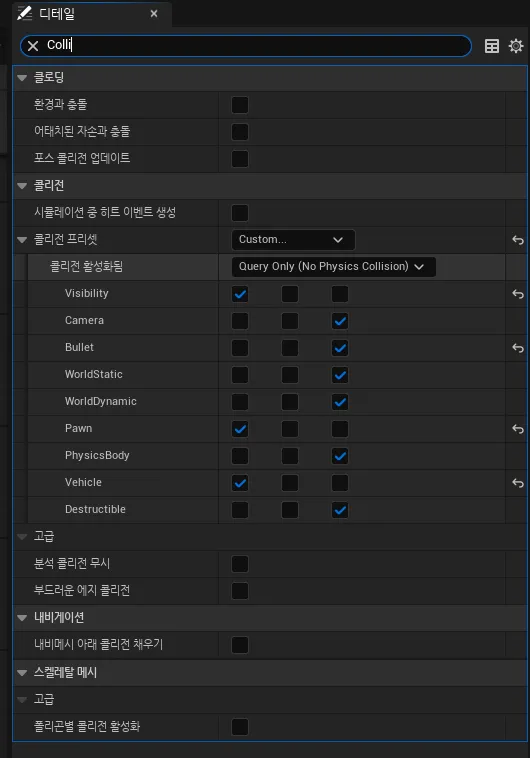Click the 환경과 충돌 property label
This screenshot has width=530, height=758.
(x=60, y=104)
